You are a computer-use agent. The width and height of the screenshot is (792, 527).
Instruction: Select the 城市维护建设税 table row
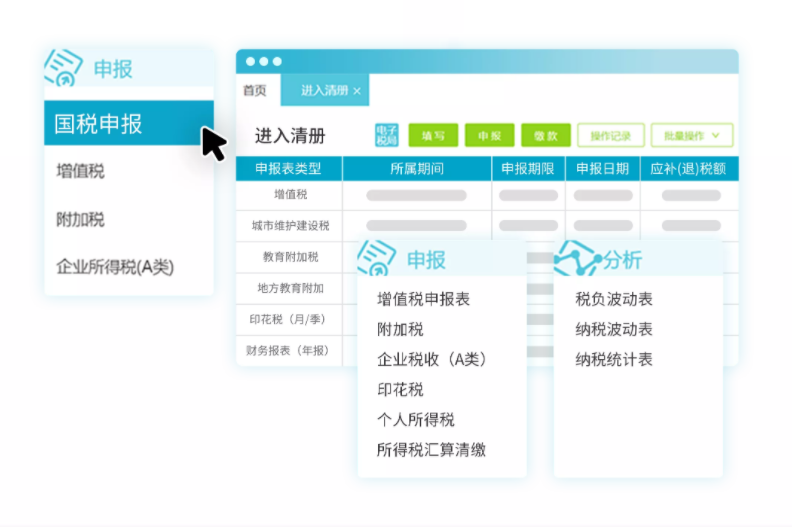pyautogui.click(x=487, y=225)
